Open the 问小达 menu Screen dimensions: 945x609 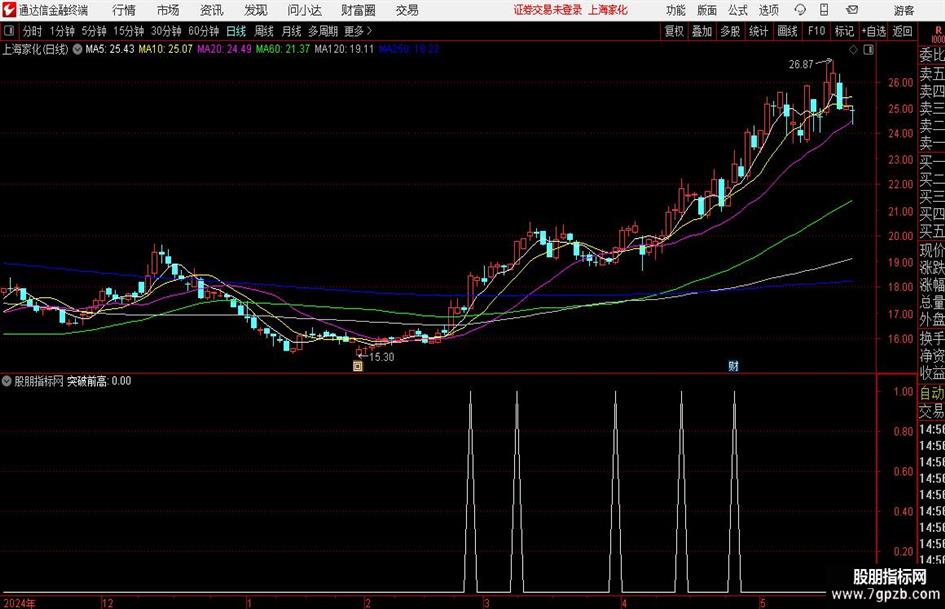click(304, 10)
